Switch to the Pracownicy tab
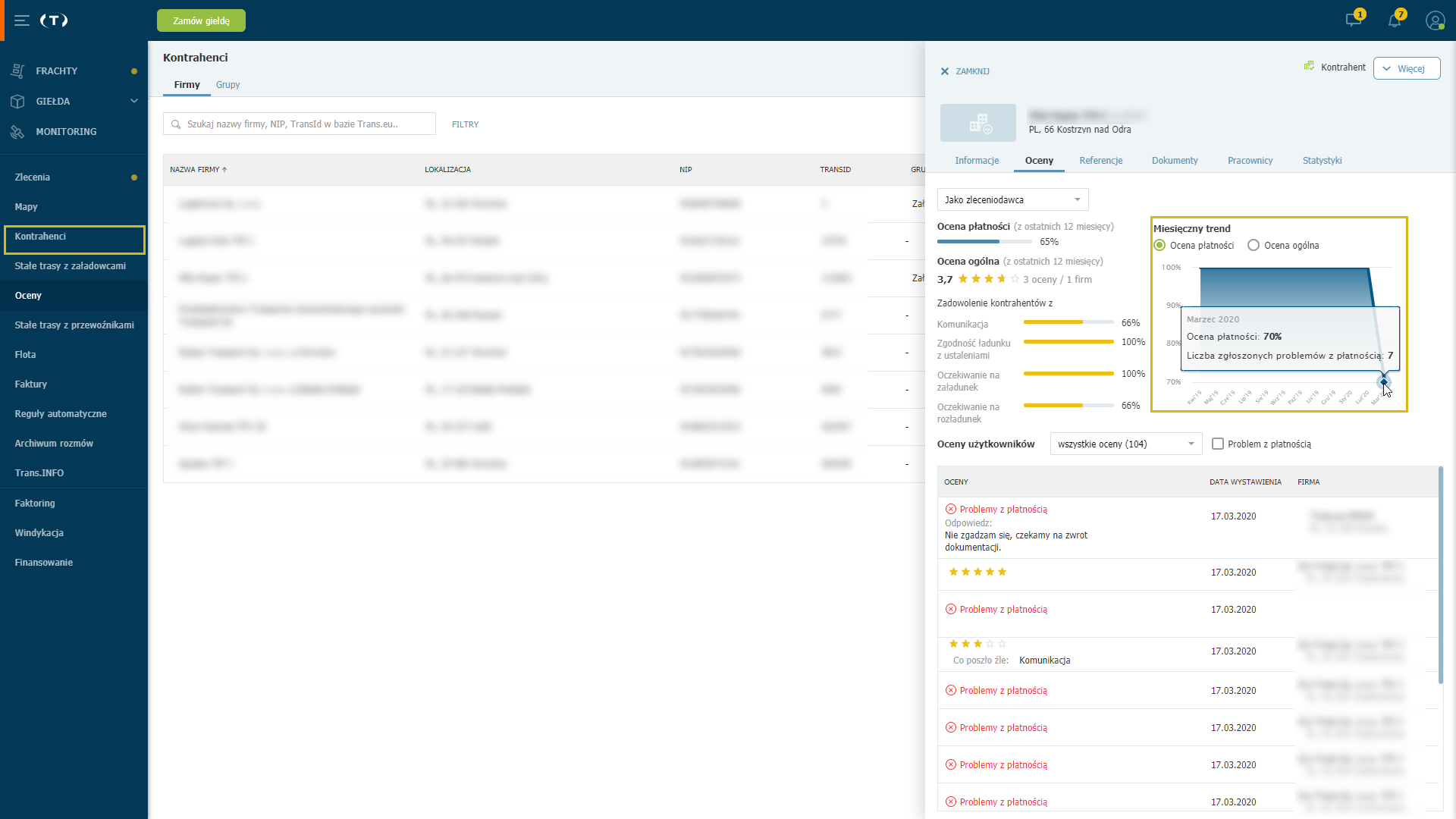This screenshot has height=819, width=1456. (x=1250, y=161)
